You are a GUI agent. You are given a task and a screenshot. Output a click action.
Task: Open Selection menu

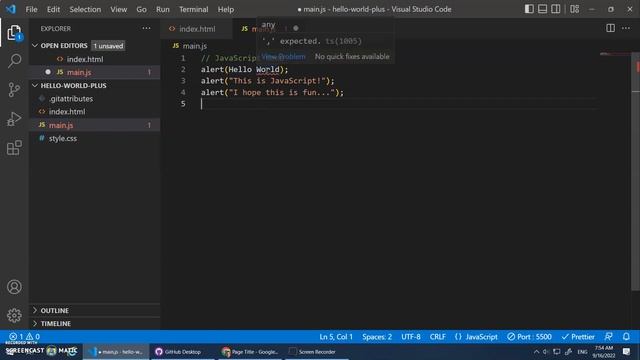click(85, 9)
